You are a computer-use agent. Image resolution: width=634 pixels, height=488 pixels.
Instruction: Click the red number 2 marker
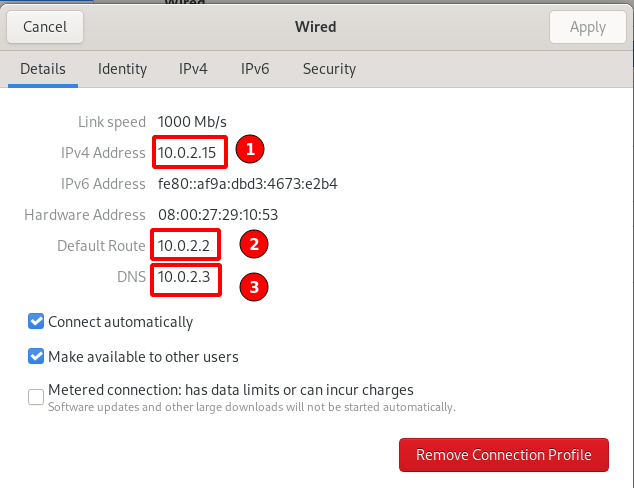[254, 243]
